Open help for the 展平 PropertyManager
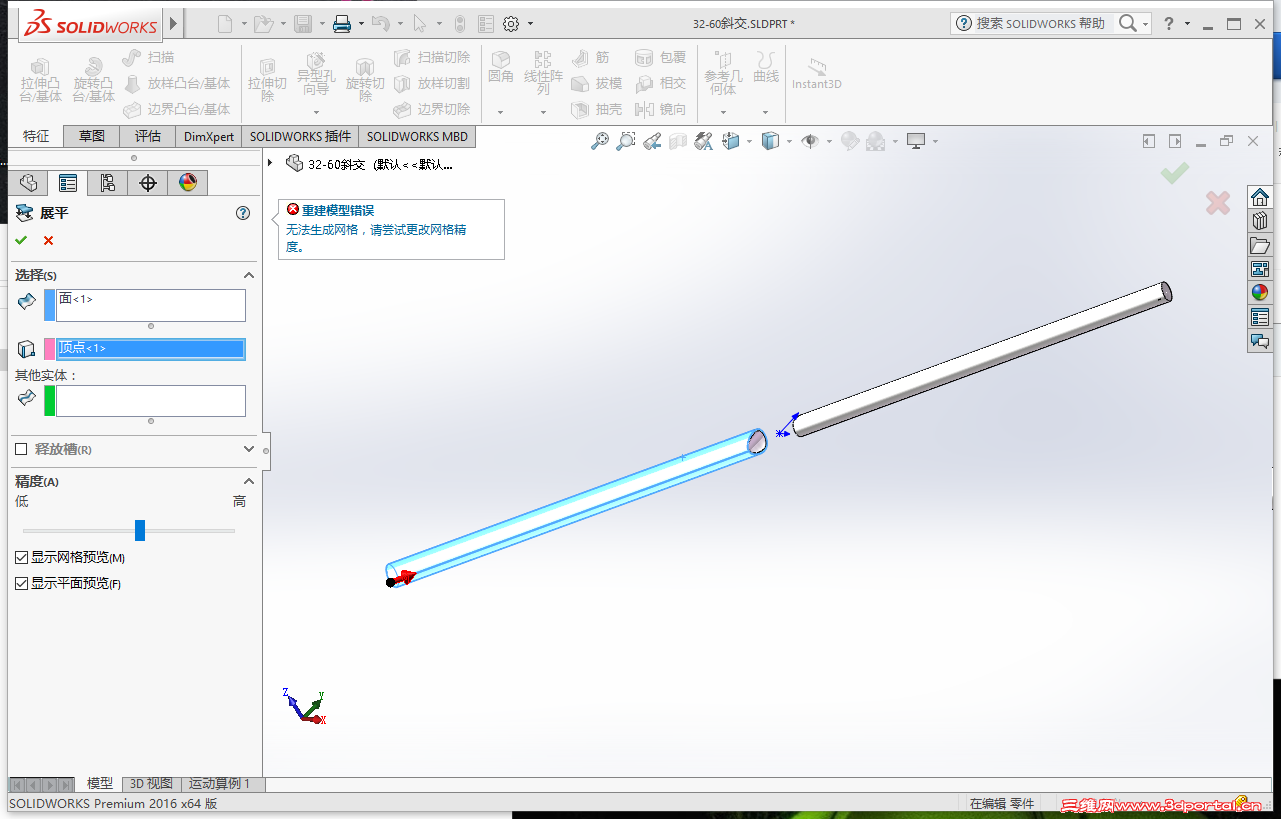Screen dimensions: 1281x819 tap(242, 213)
